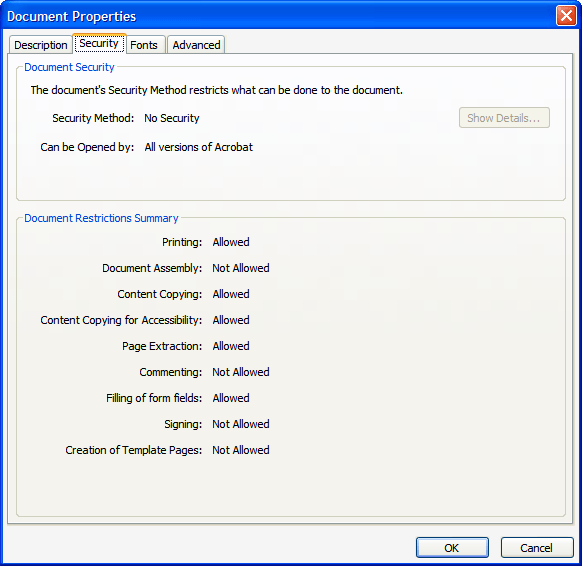Close the Document Properties dialog
Screen dimensions: 582x566
(566, 16)
